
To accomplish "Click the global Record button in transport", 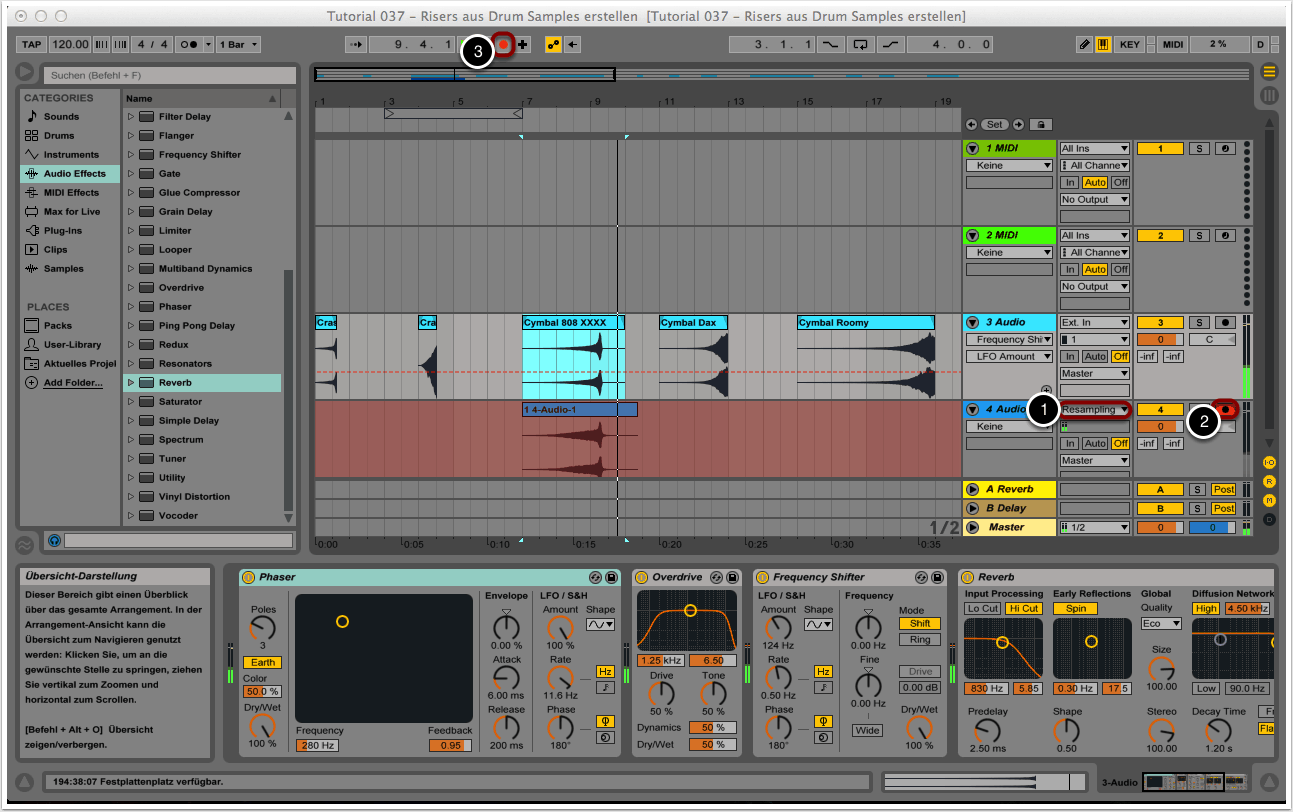I will [504, 45].
